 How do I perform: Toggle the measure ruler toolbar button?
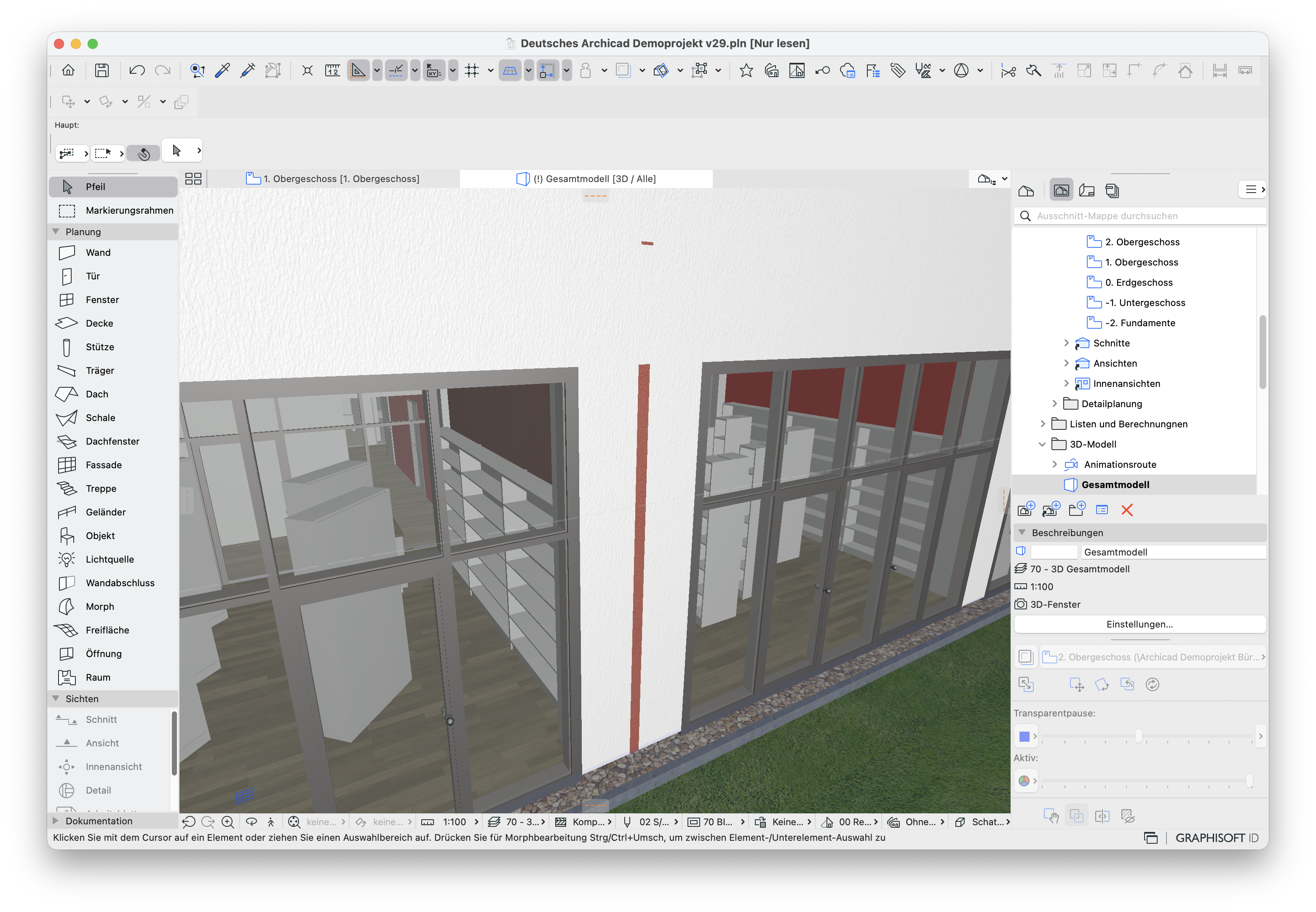click(332, 70)
